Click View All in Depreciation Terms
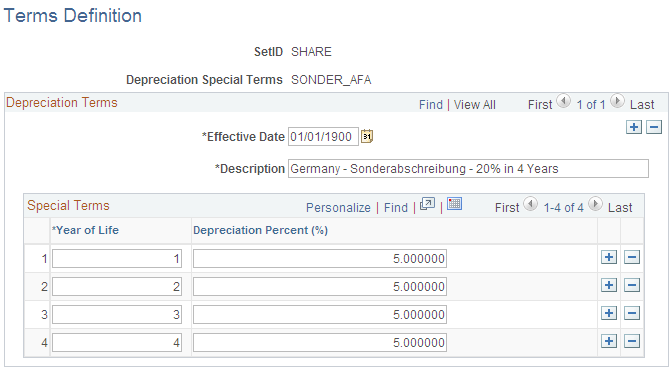 pyautogui.click(x=474, y=105)
